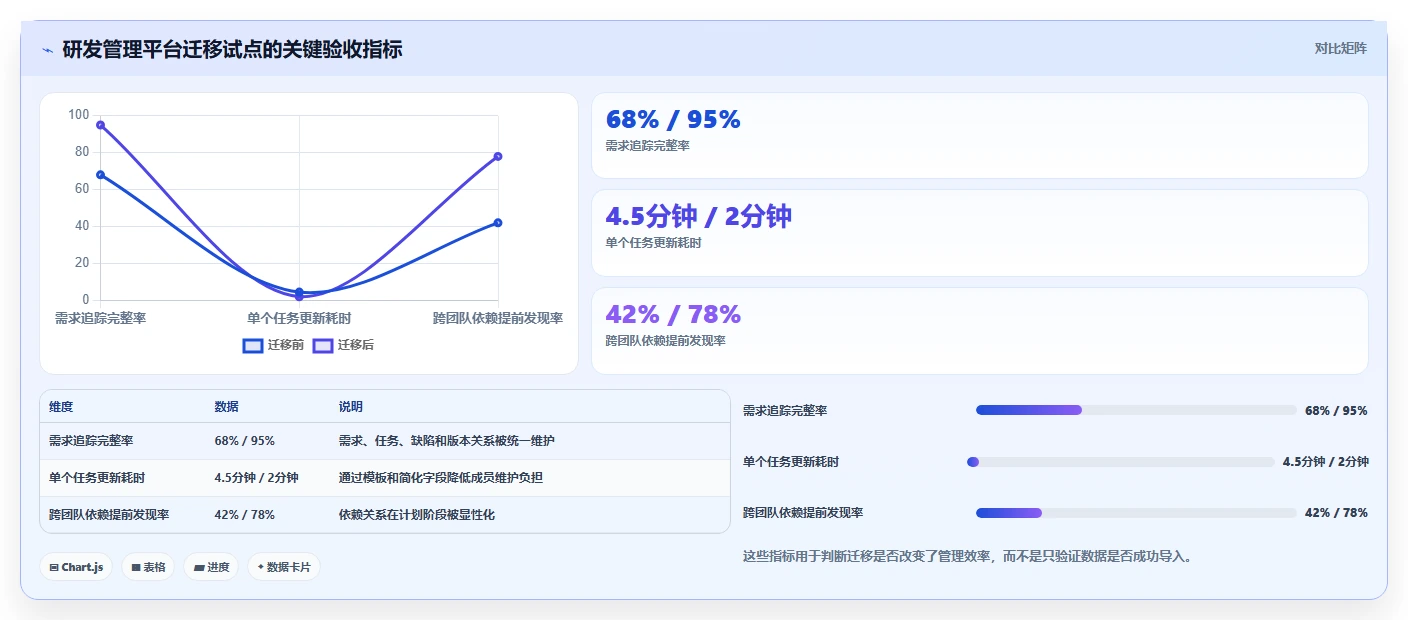1408x620 pixels.
Task: Click the 需求追踪完整率 caption in the data card
Action: click(647, 146)
